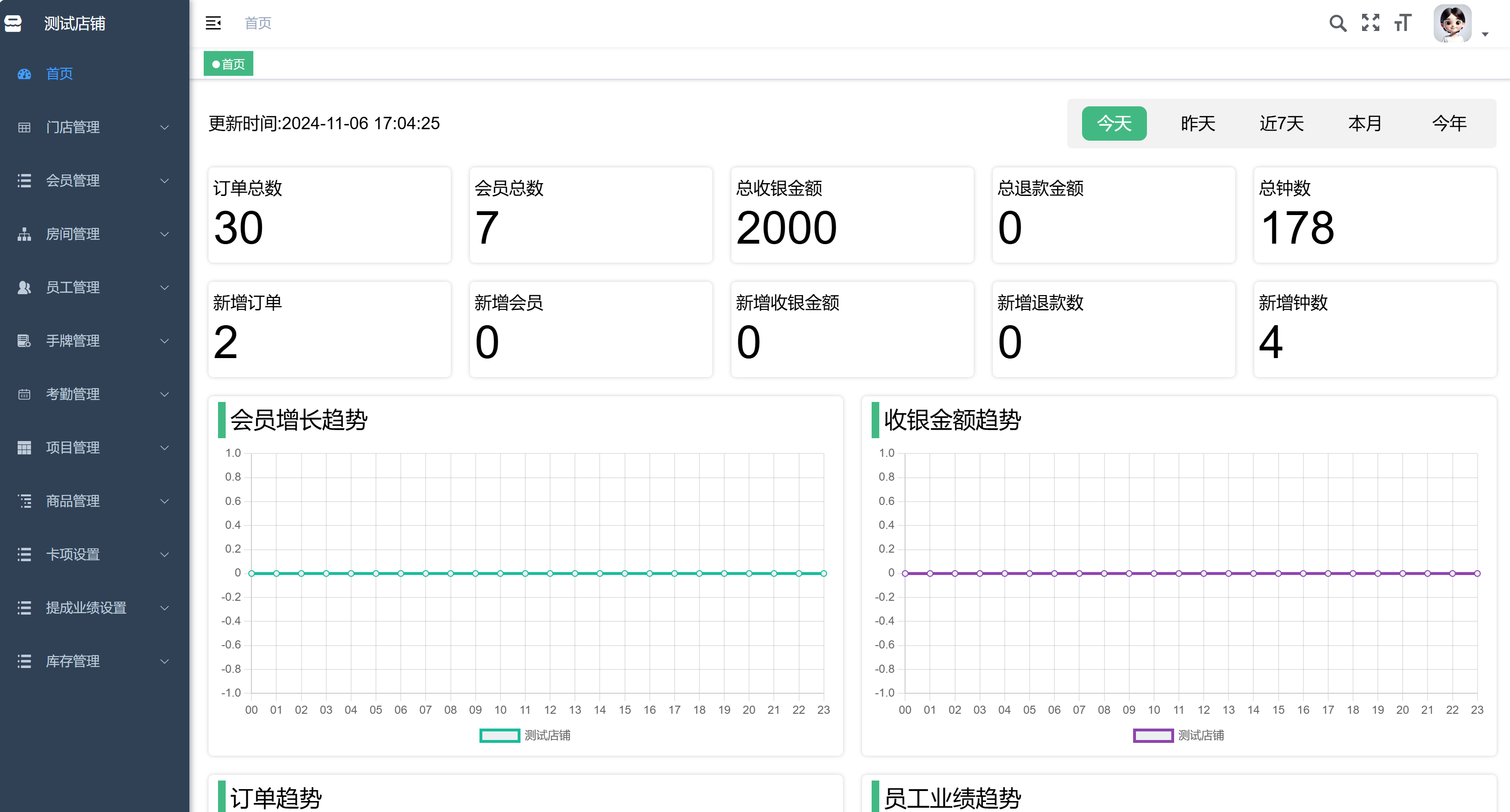
Task: Click the 项目管理 grid icon
Action: (24, 448)
